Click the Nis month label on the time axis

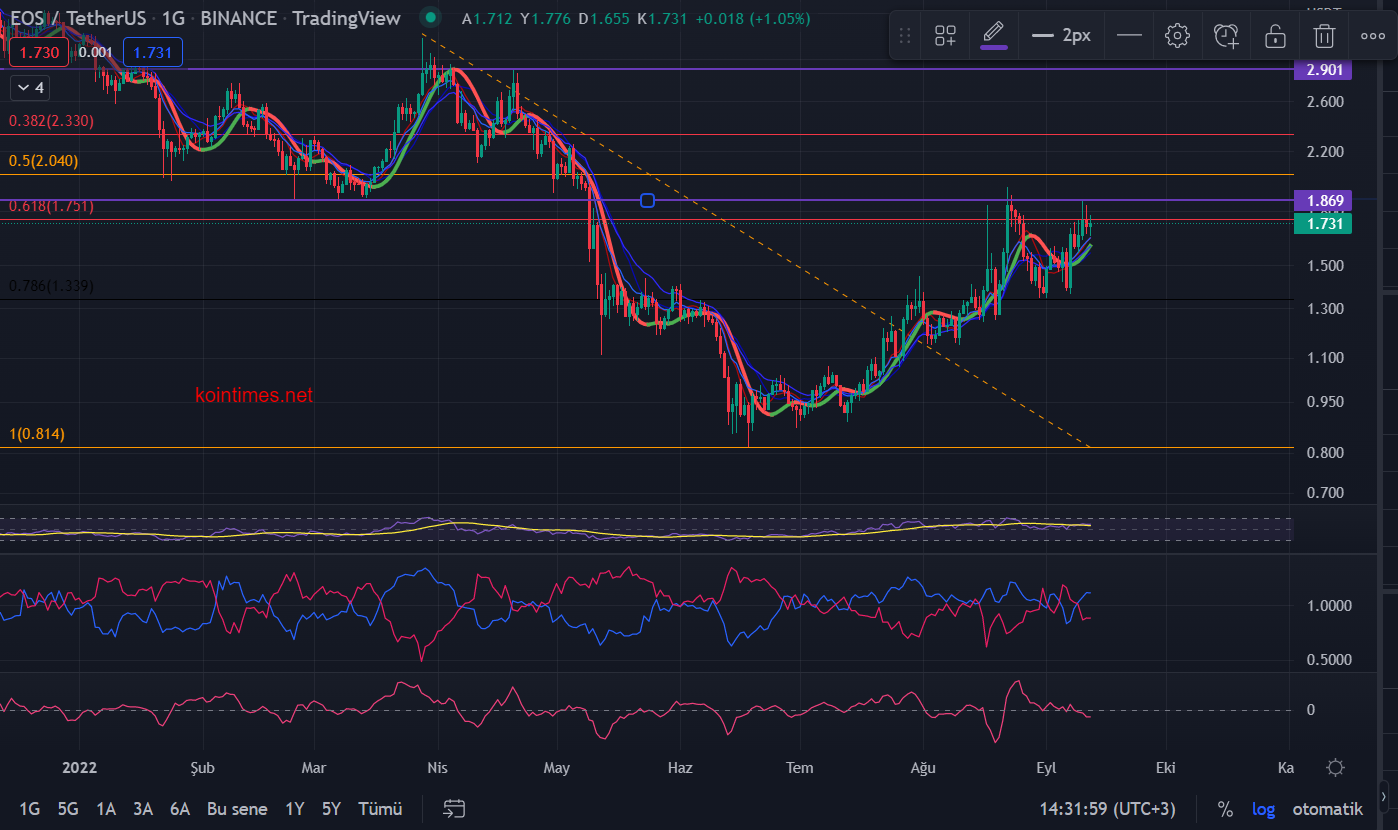pyautogui.click(x=437, y=768)
